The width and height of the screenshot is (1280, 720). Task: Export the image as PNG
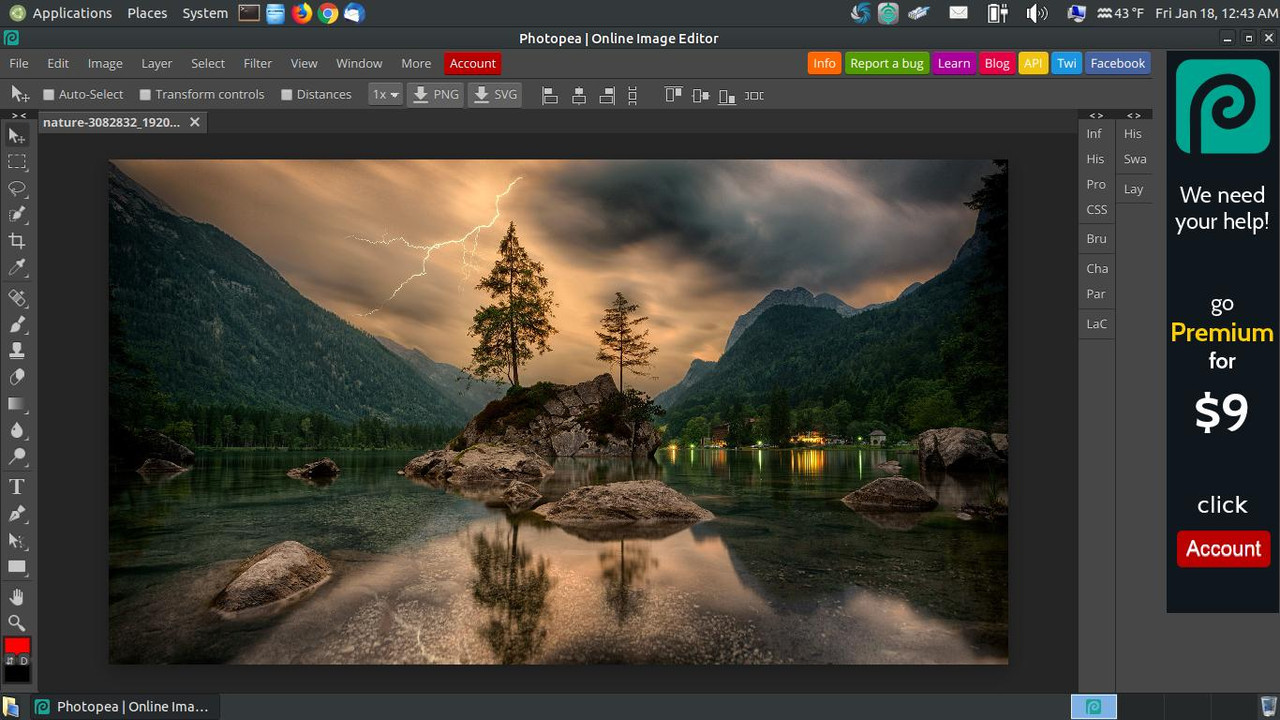pos(436,94)
